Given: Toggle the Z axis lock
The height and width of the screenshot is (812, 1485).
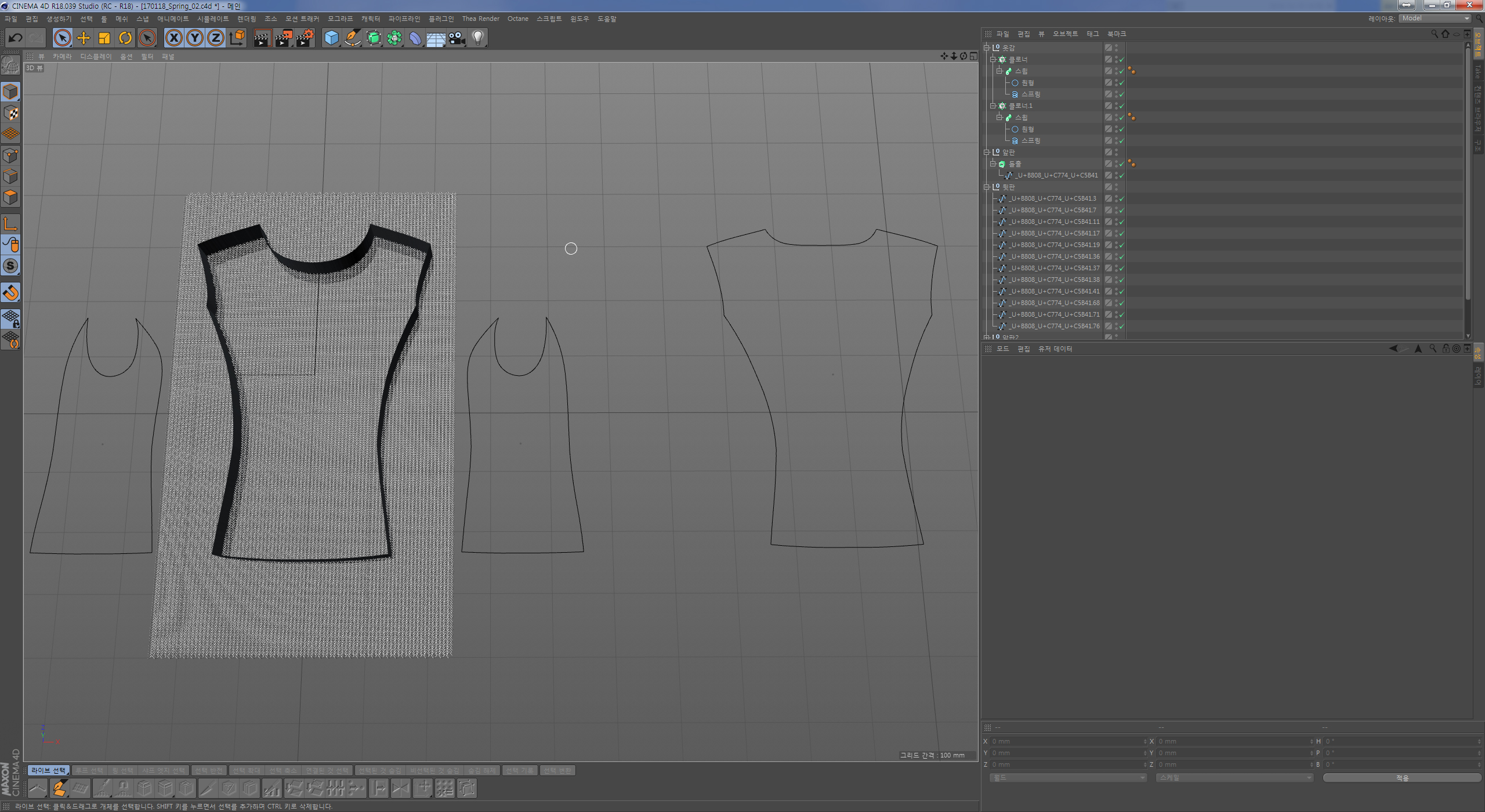Looking at the screenshot, I should [216, 38].
